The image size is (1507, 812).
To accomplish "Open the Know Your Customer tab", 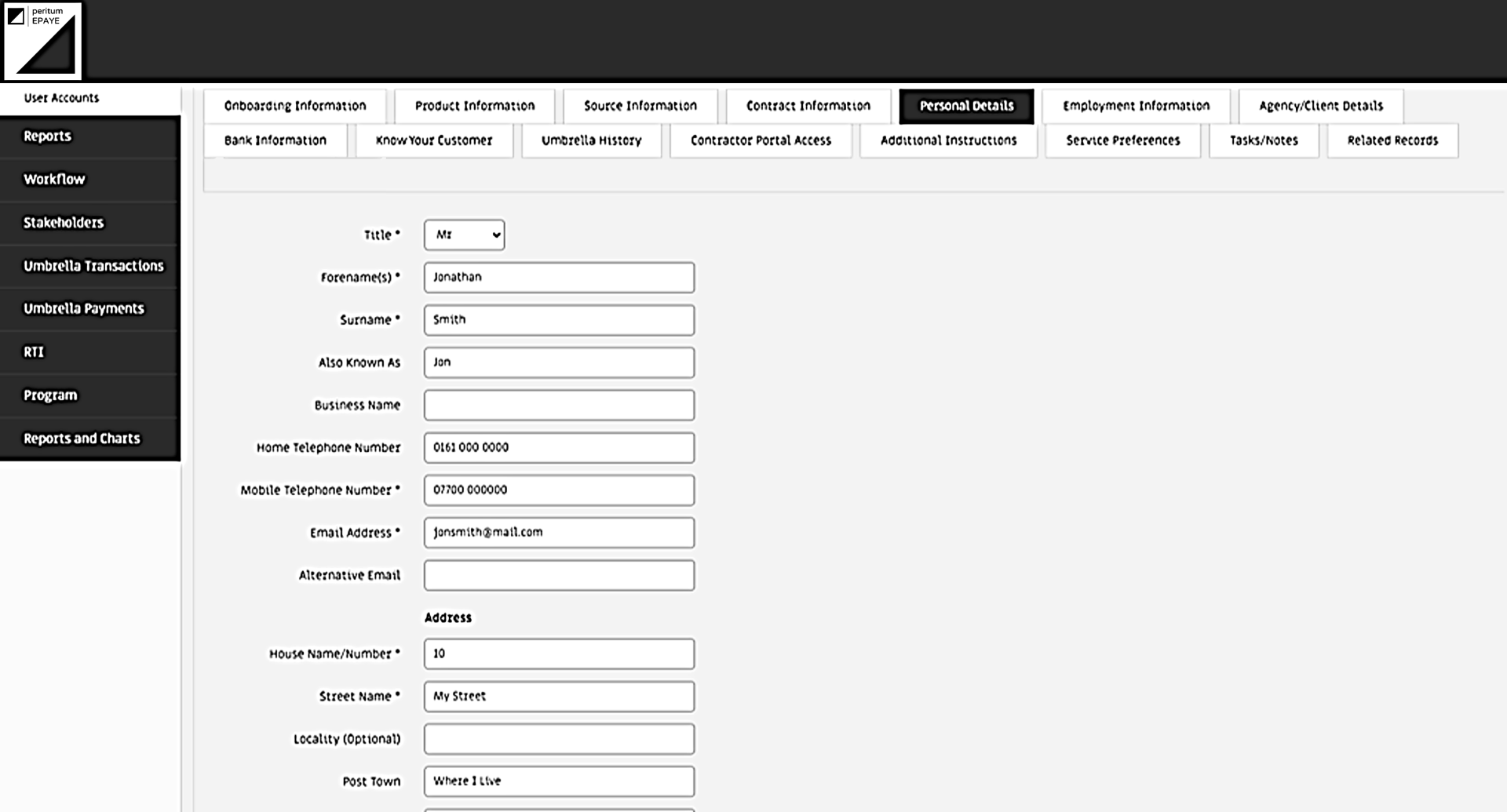I will click(434, 140).
